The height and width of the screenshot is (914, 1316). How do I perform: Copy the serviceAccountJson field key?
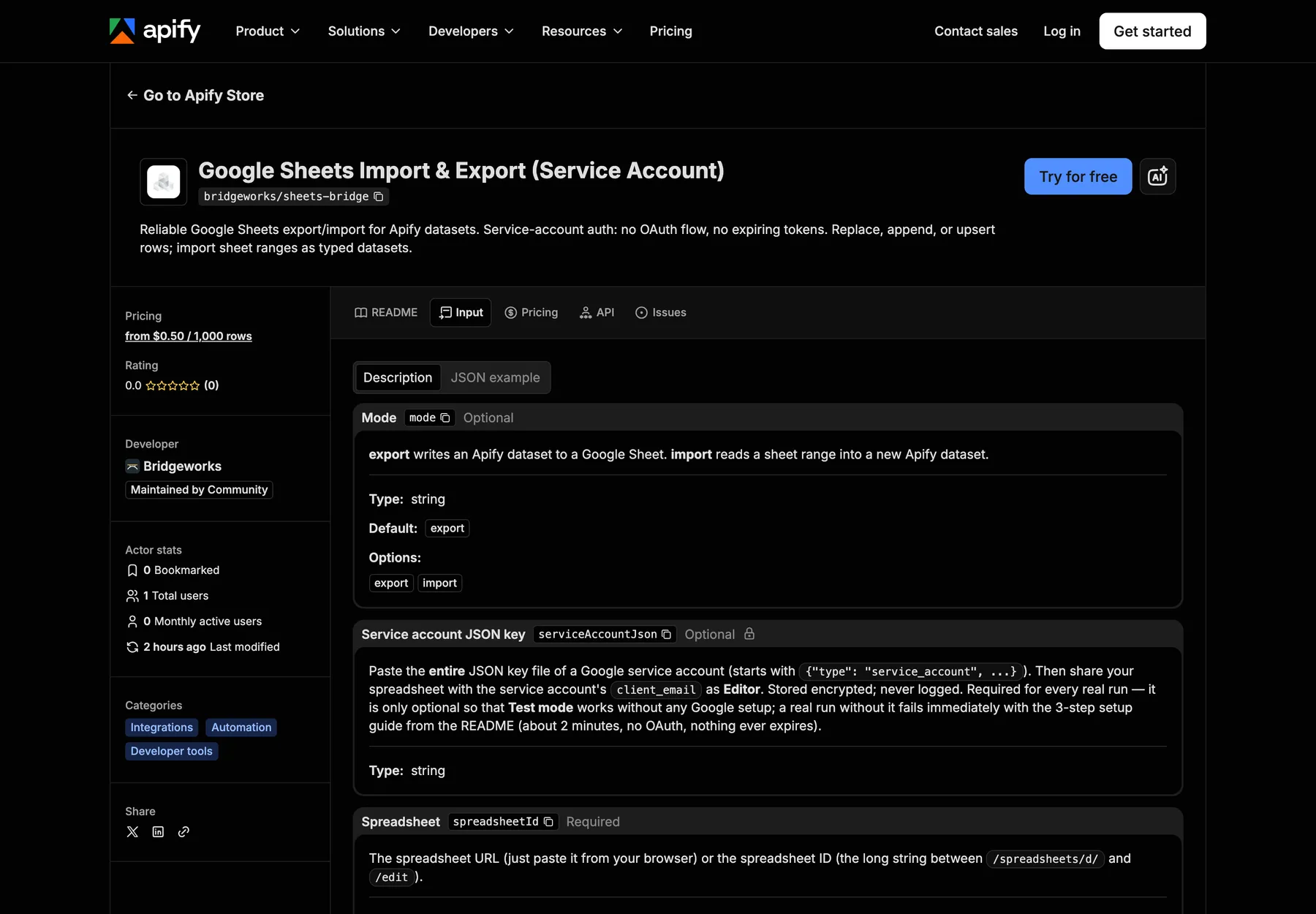pyautogui.click(x=666, y=634)
